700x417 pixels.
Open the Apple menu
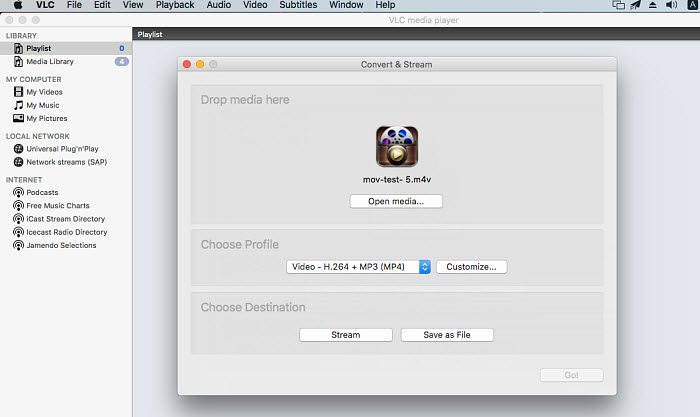coord(18,5)
